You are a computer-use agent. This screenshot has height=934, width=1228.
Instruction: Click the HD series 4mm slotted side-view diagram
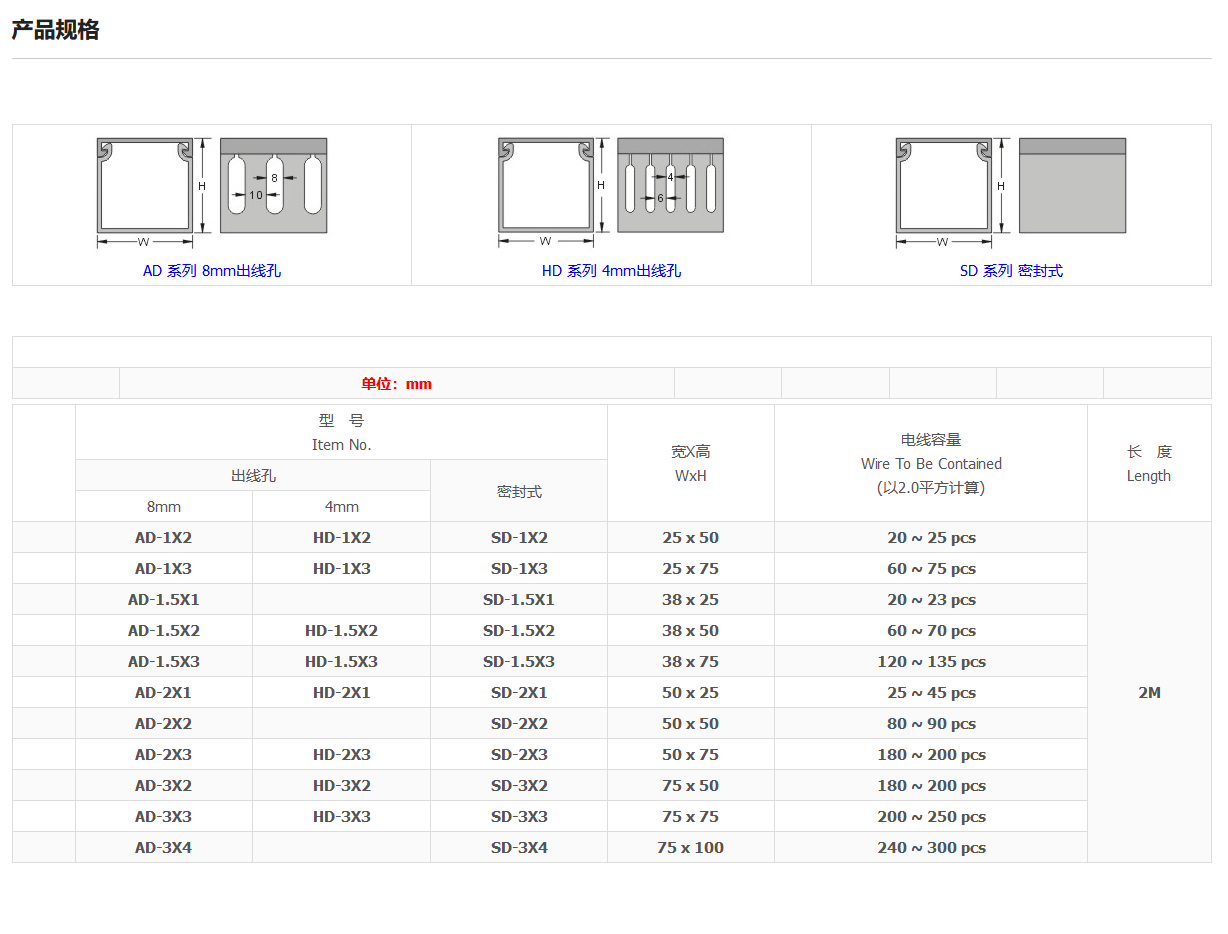click(x=670, y=186)
